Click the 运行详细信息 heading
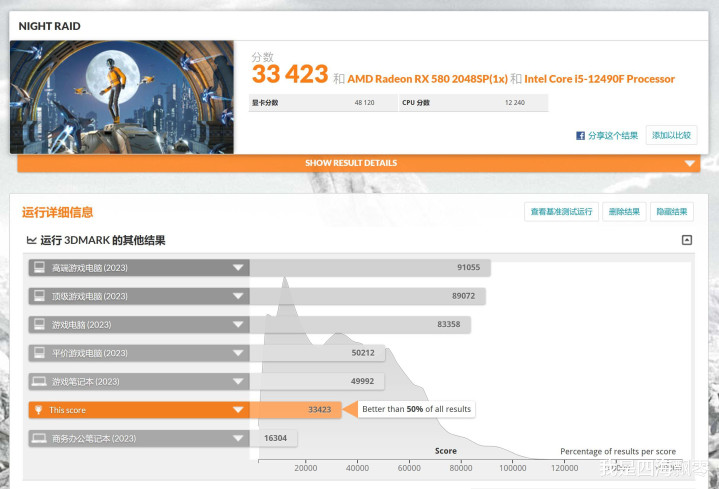Viewport: 719px width, 489px height. click(57, 212)
